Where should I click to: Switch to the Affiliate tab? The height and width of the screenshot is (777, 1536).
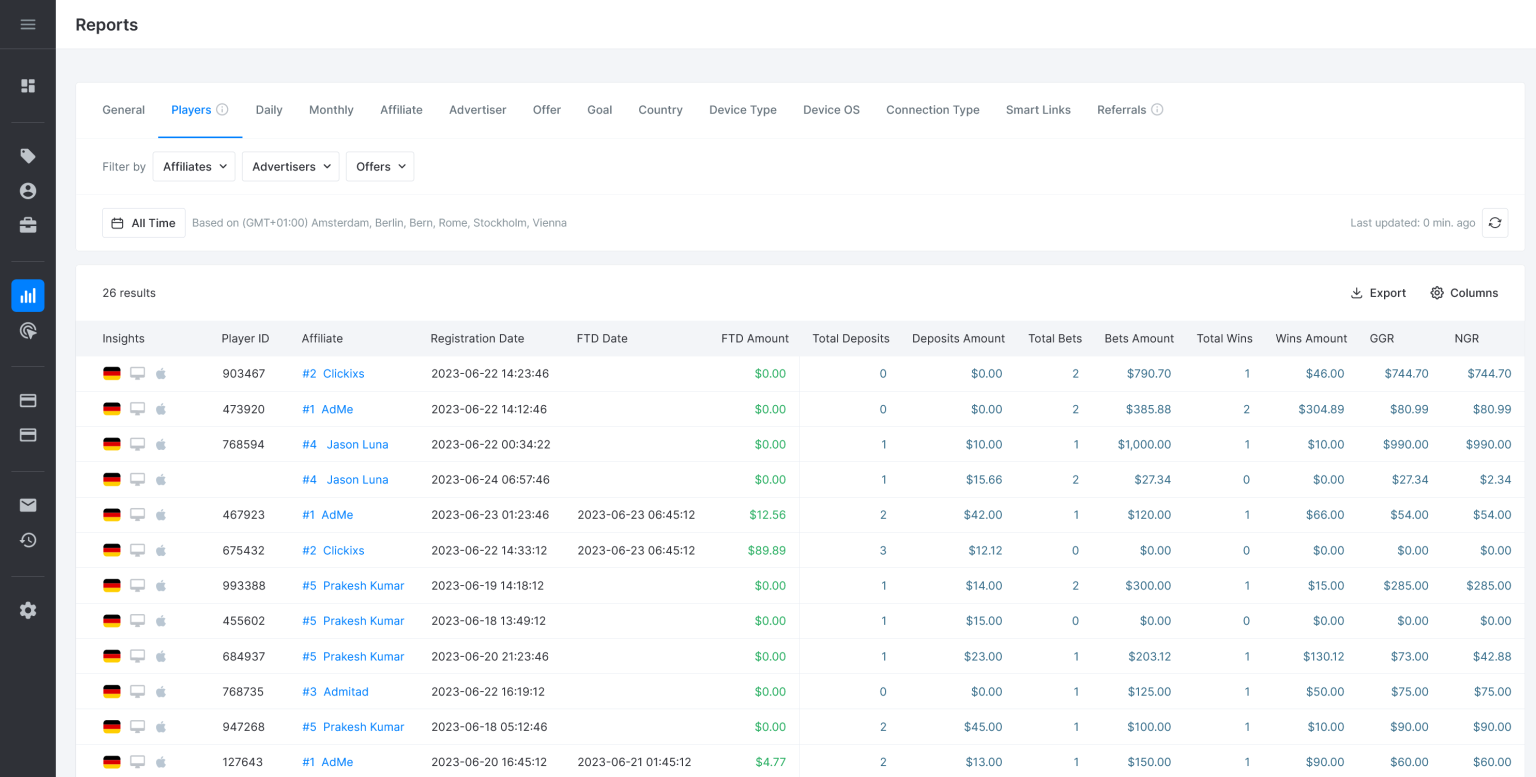pyautogui.click(x=401, y=110)
